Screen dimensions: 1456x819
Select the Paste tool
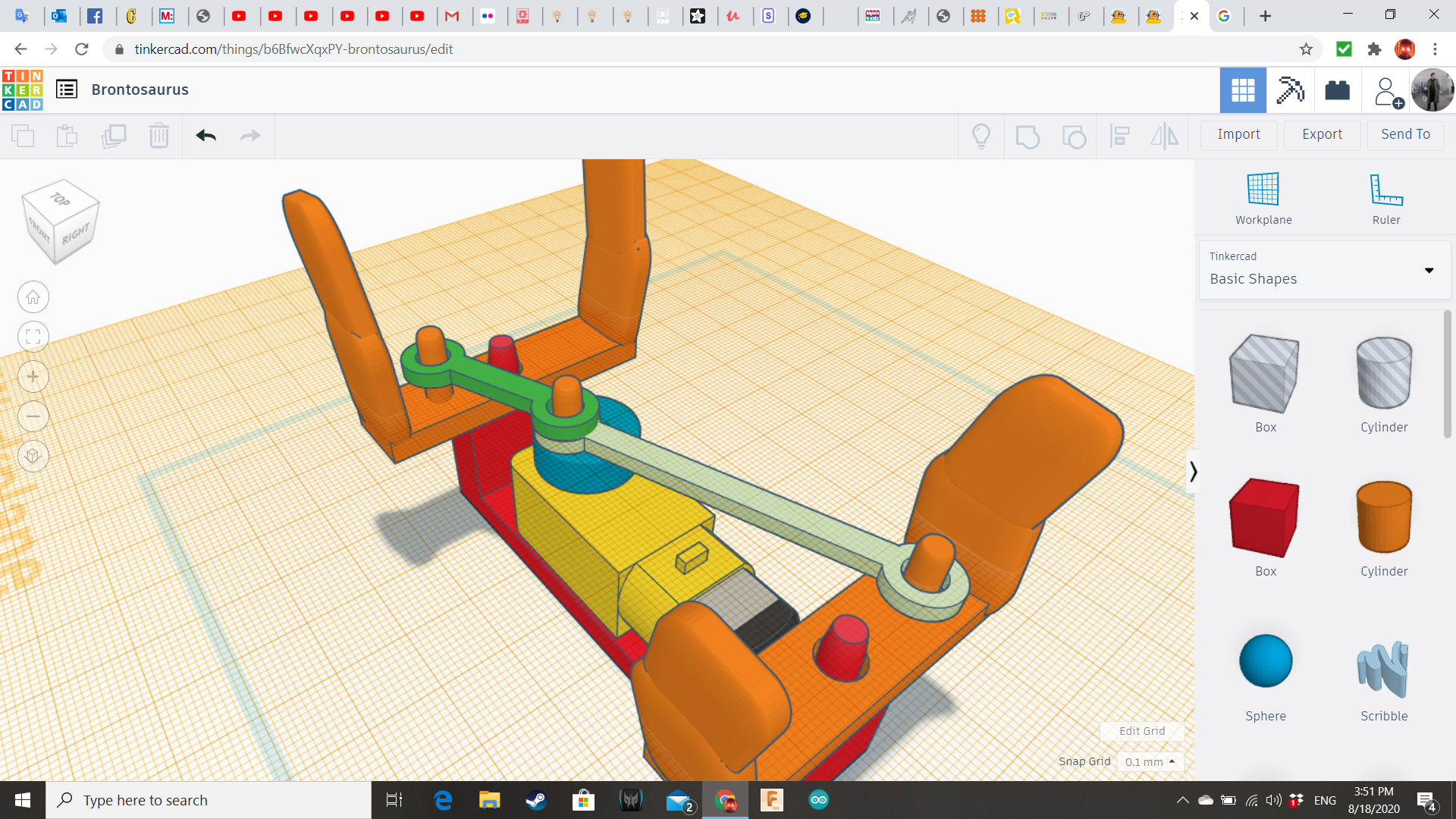(x=67, y=136)
